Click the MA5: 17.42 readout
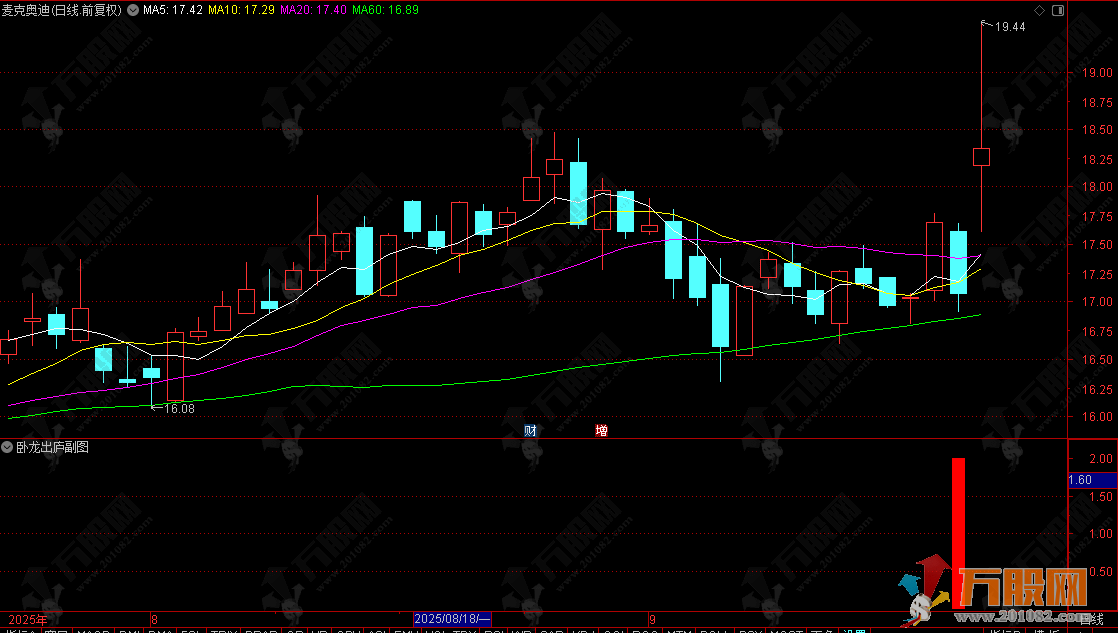The width and height of the screenshot is (1118, 633). point(173,10)
